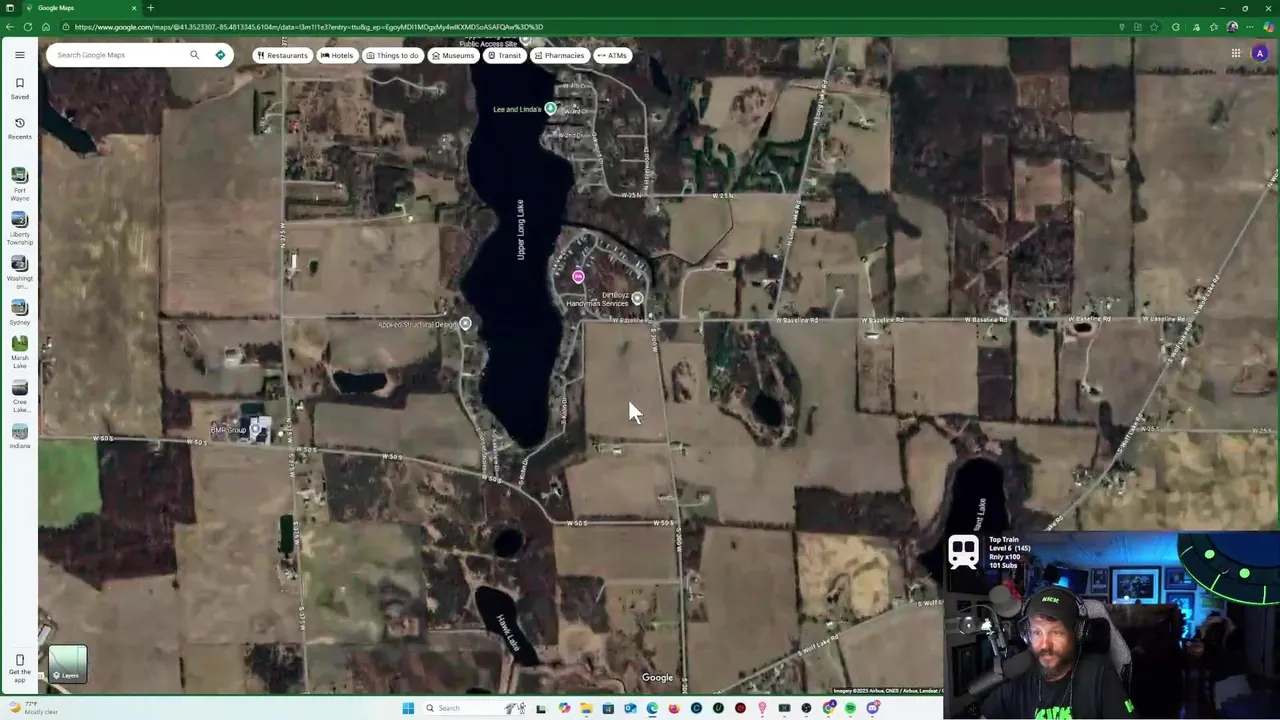
Task: Bookmark this page with the star icon
Action: pos(1154,27)
